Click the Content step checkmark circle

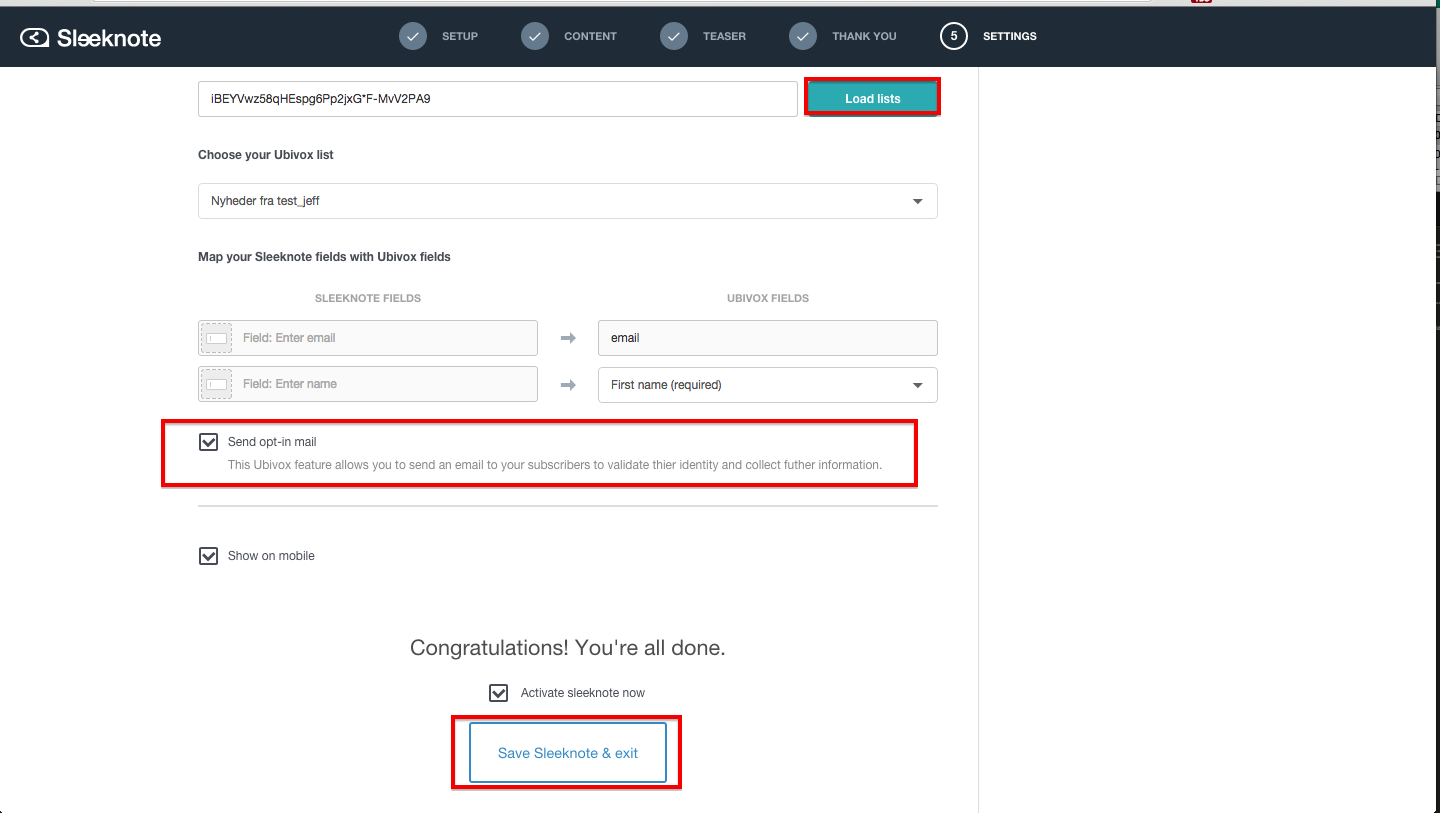(535, 36)
